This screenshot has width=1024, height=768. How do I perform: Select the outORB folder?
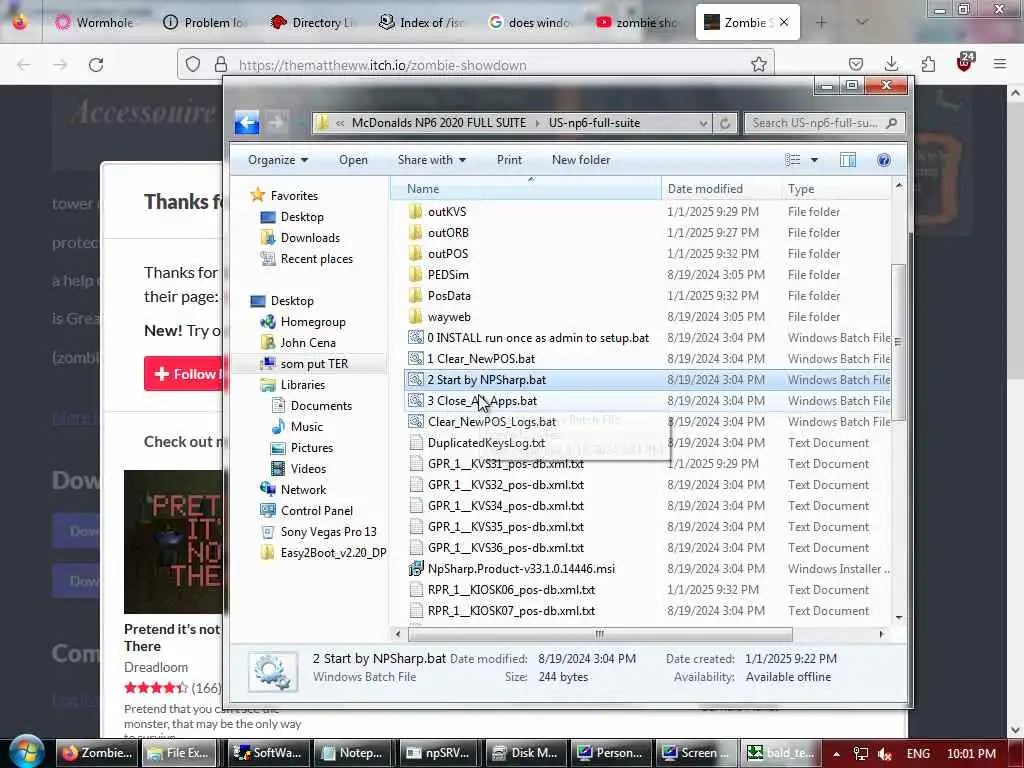pyautogui.click(x=448, y=232)
